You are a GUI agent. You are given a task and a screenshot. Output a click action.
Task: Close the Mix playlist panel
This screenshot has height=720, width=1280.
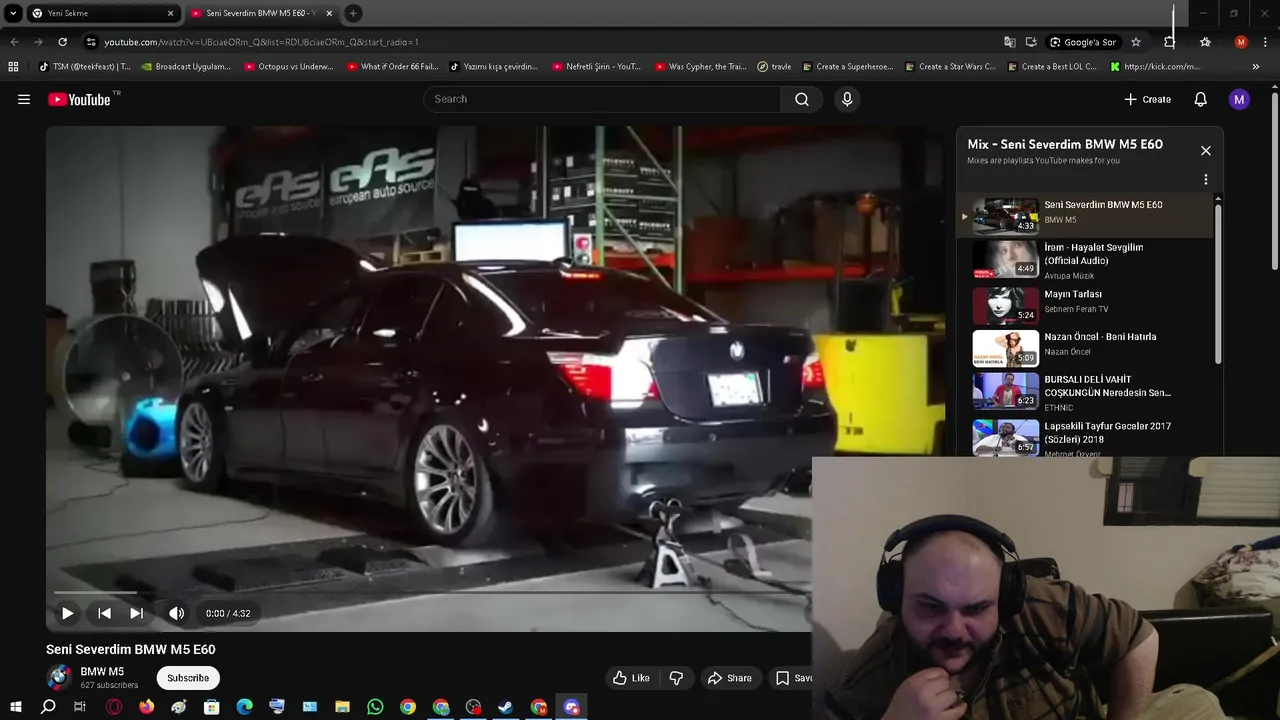pos(1206,151)
